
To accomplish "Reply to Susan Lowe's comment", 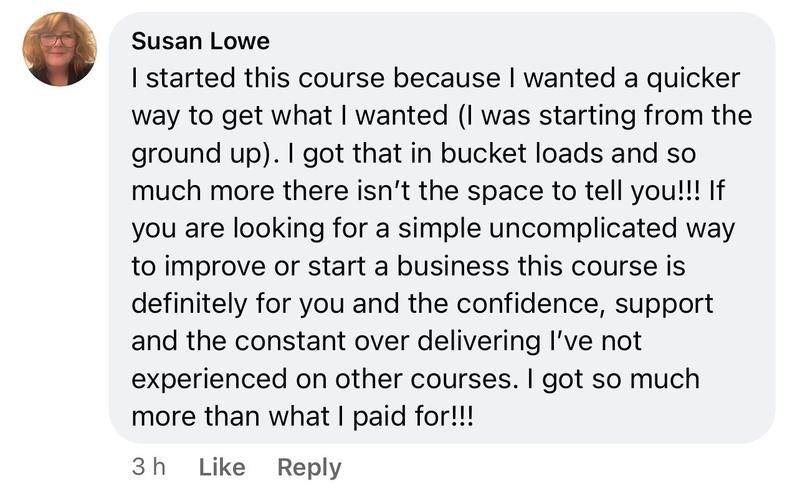I will (309, 467).
